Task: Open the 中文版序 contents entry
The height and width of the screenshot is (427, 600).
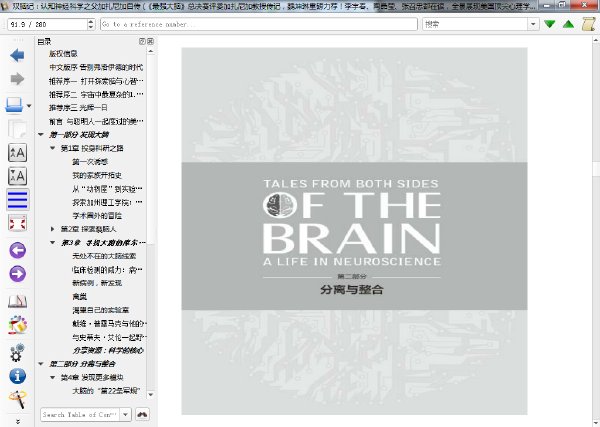Action: point(96,67)
